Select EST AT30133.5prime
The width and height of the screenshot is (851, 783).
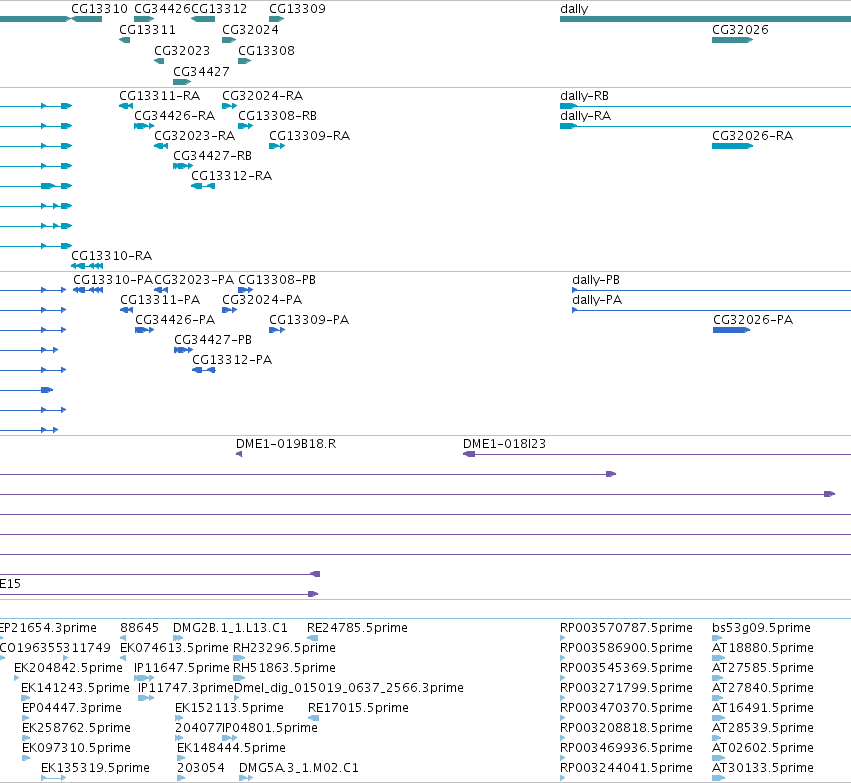763,768
